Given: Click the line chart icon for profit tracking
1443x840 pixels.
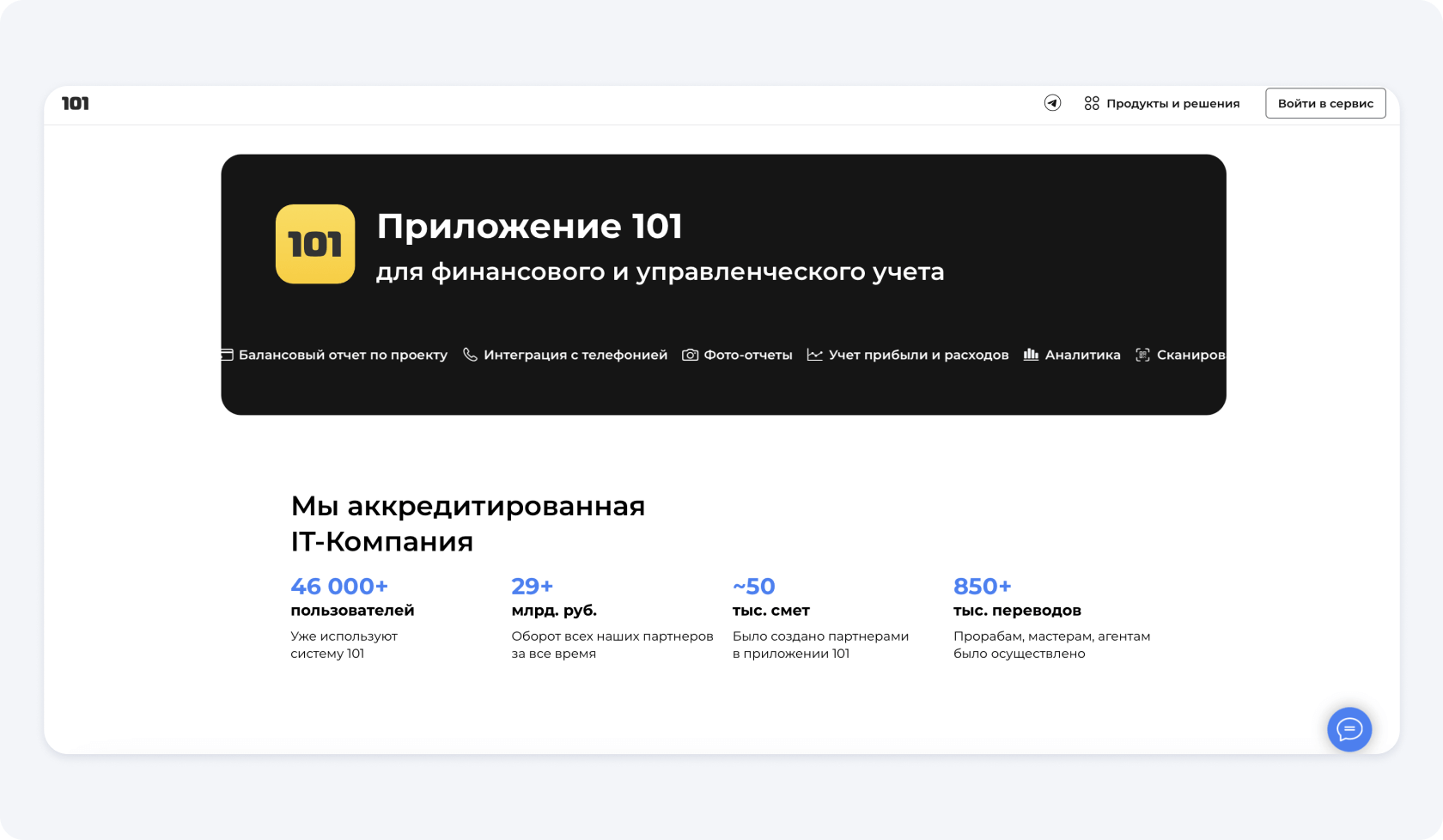Looking at the screenshot, I should point(814,355).
